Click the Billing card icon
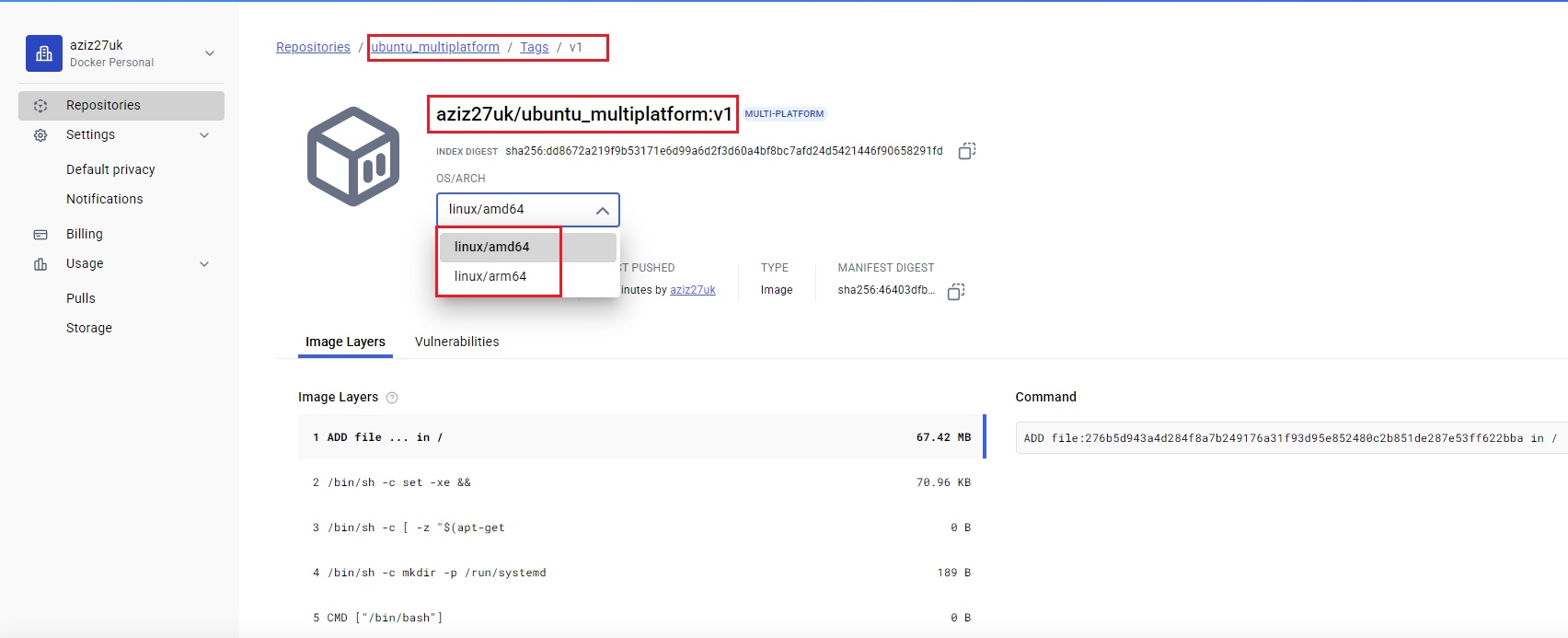Image resolution: width=1568 pixels, height=638 pixels. pyautogui.click(x=40, y=235)
